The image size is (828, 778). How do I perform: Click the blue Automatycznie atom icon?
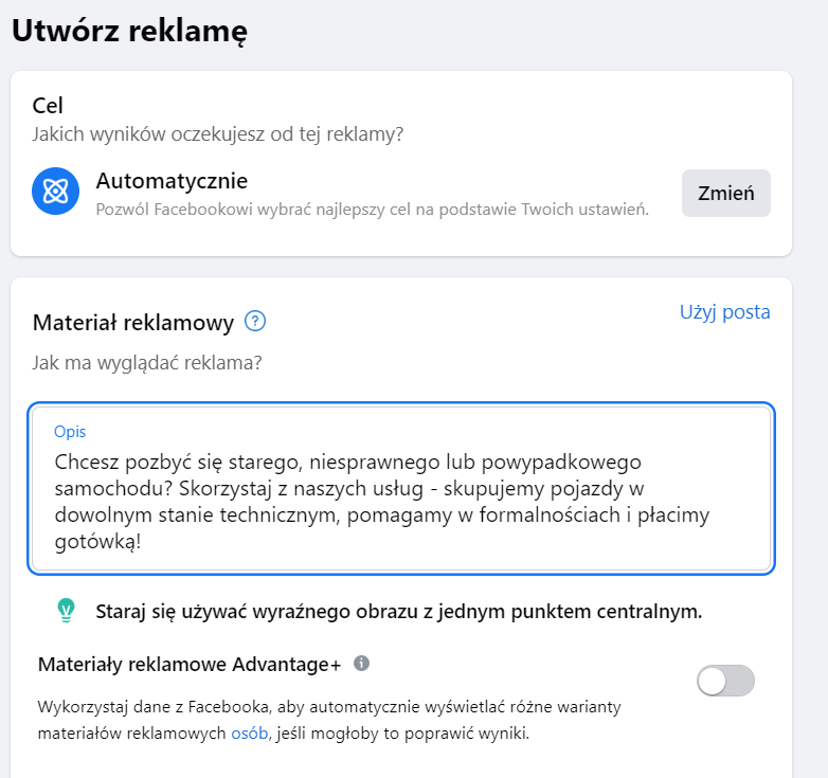(55, 191)
